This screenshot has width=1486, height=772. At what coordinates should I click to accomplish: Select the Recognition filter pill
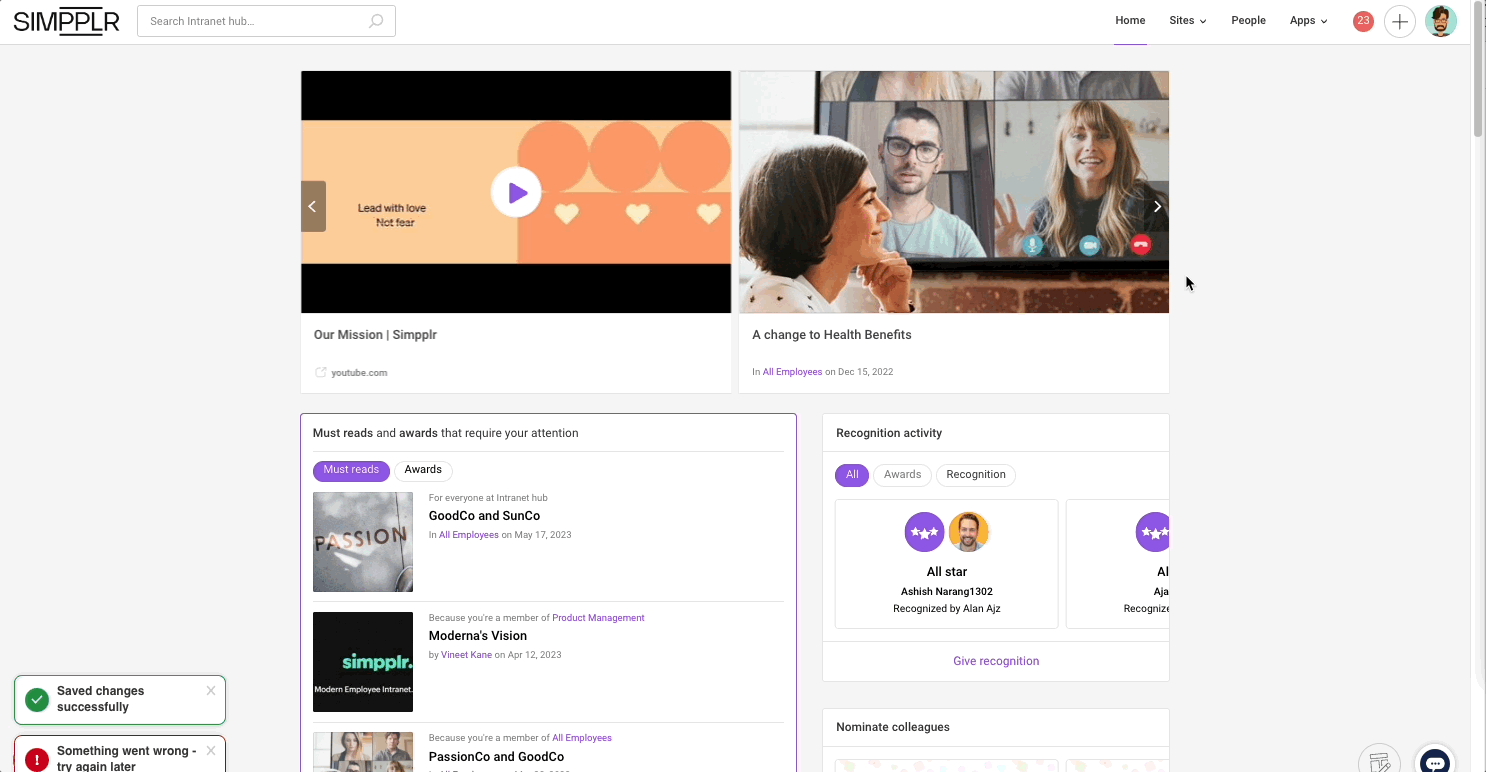tap(976, 475)
